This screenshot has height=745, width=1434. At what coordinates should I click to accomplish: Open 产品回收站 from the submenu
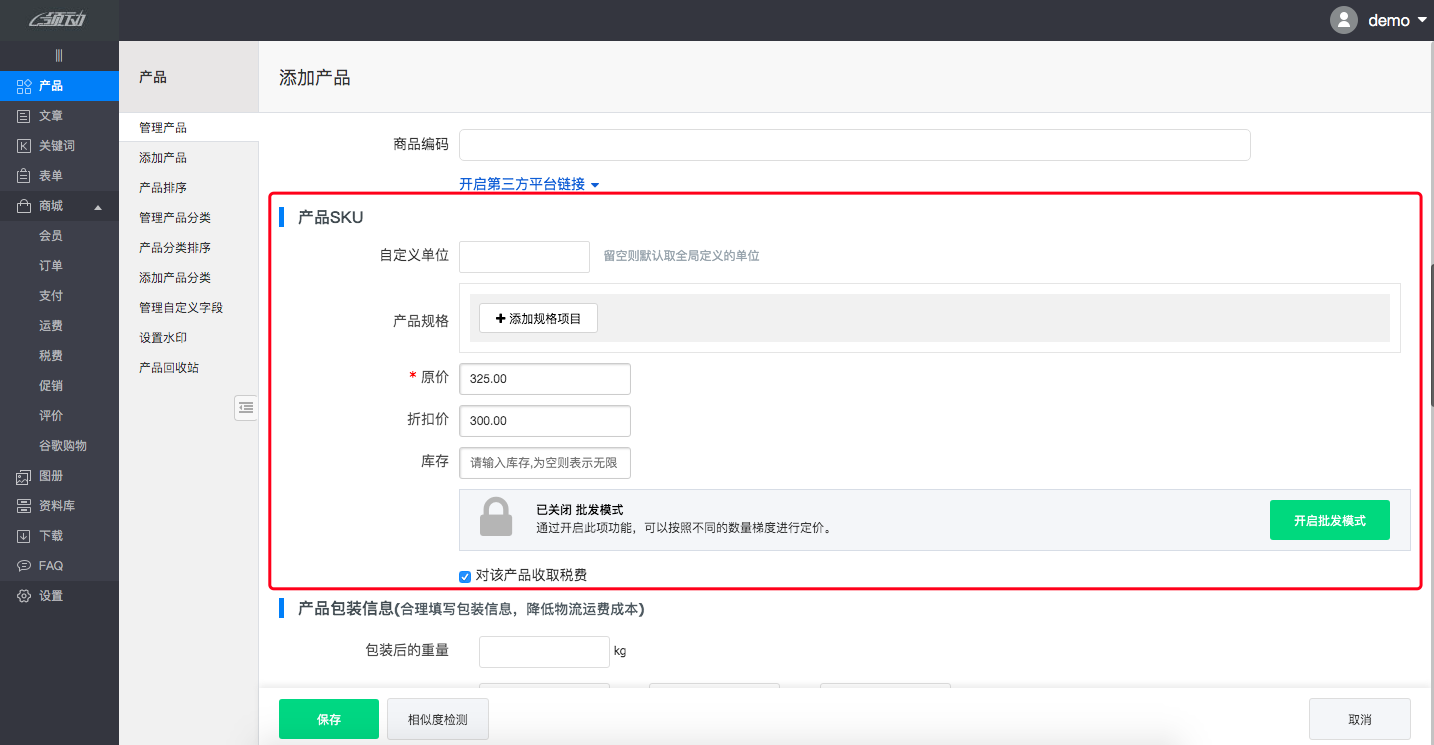coord(169,368)
